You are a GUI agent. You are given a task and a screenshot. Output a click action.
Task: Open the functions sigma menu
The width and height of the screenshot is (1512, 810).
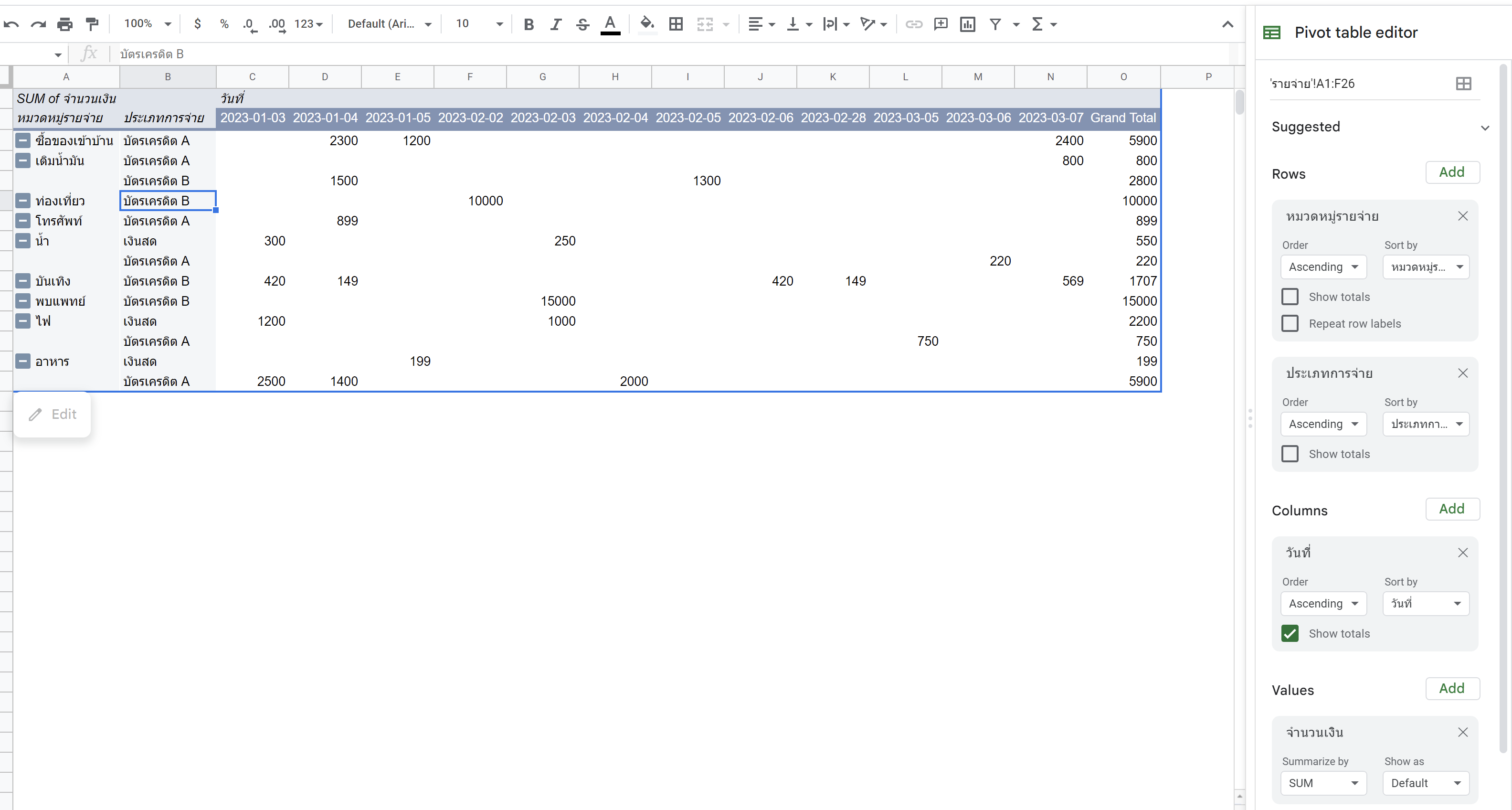1038,24
